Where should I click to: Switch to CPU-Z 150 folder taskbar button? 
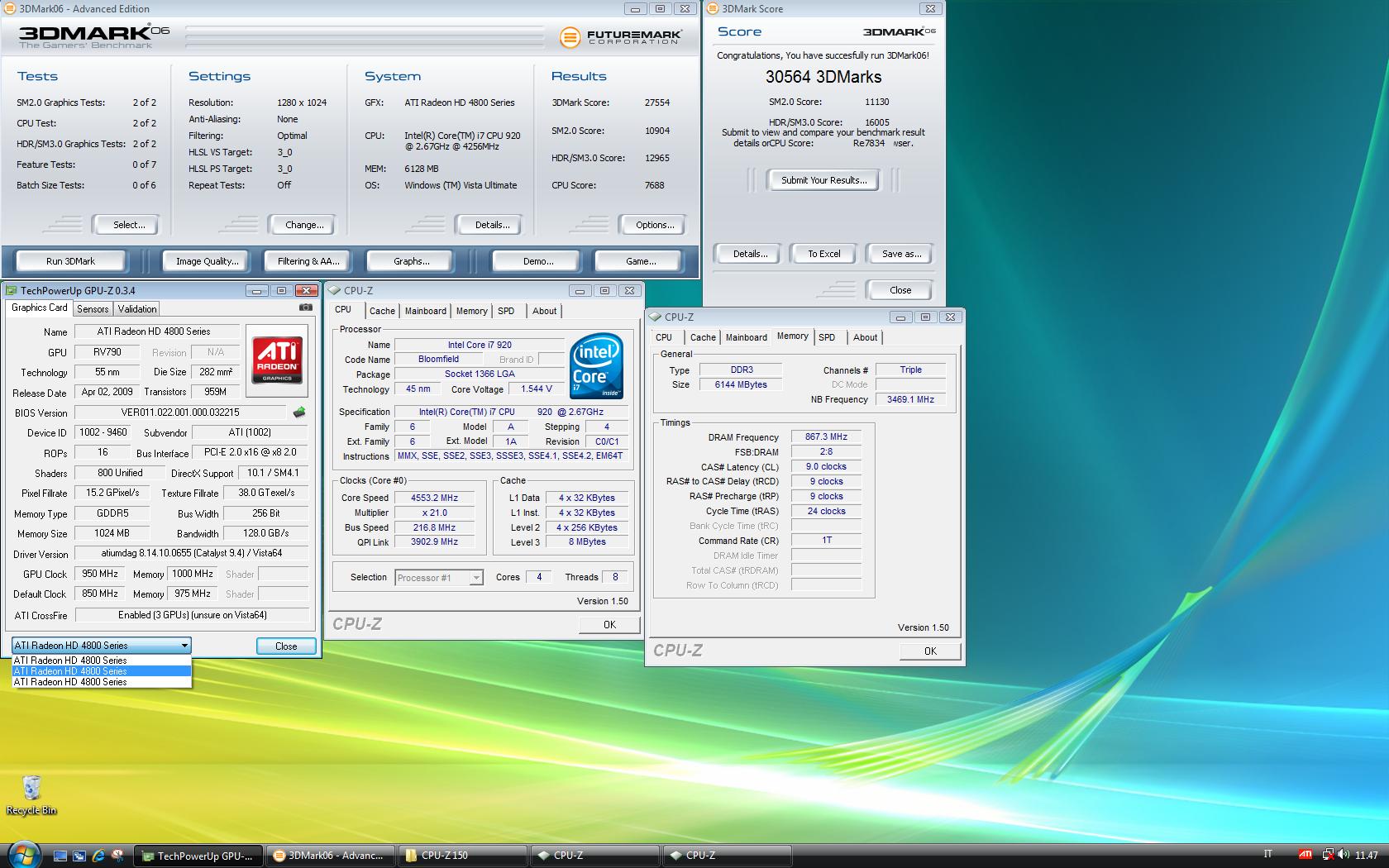462,856
